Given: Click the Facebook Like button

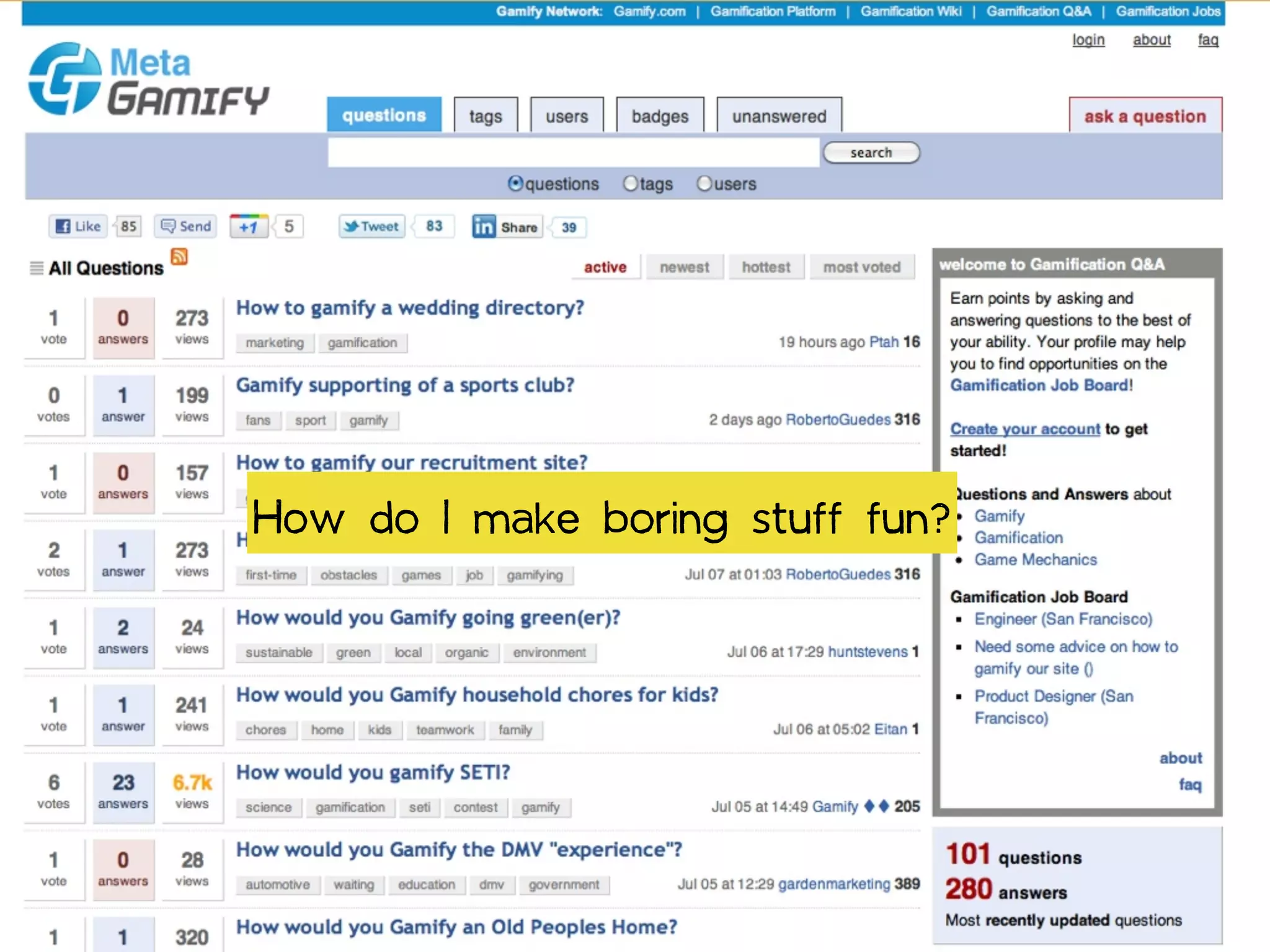Looking at the screenshot, I should point(78,226).
